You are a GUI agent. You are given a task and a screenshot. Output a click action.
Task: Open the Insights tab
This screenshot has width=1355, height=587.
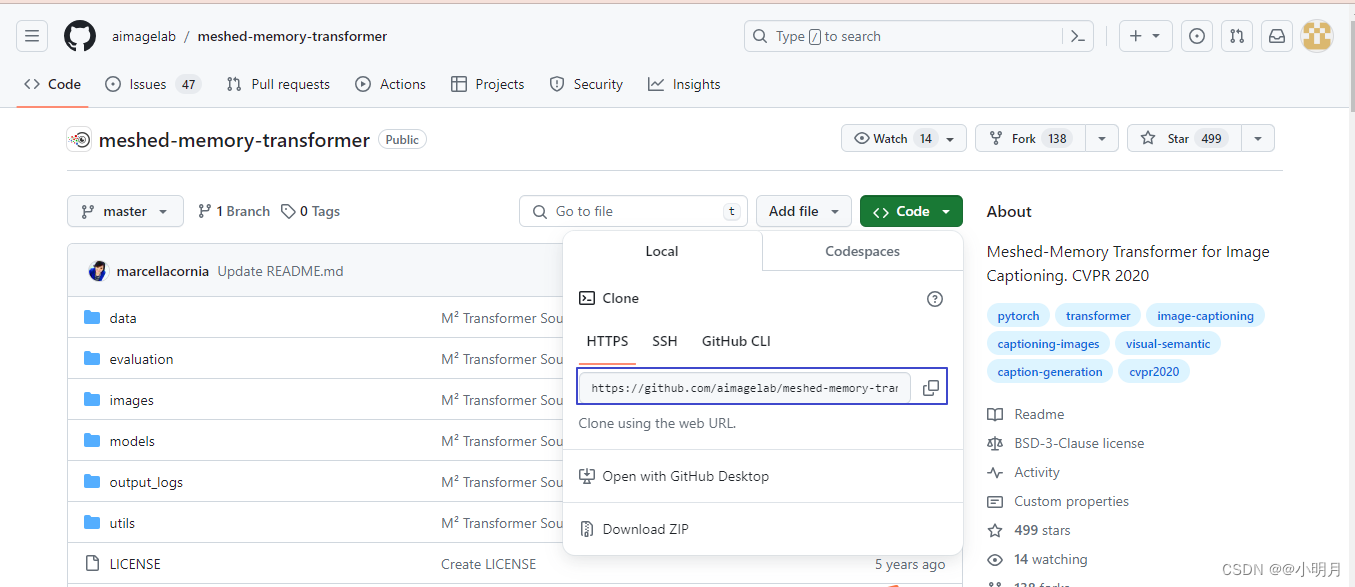[x=684, y=84]
